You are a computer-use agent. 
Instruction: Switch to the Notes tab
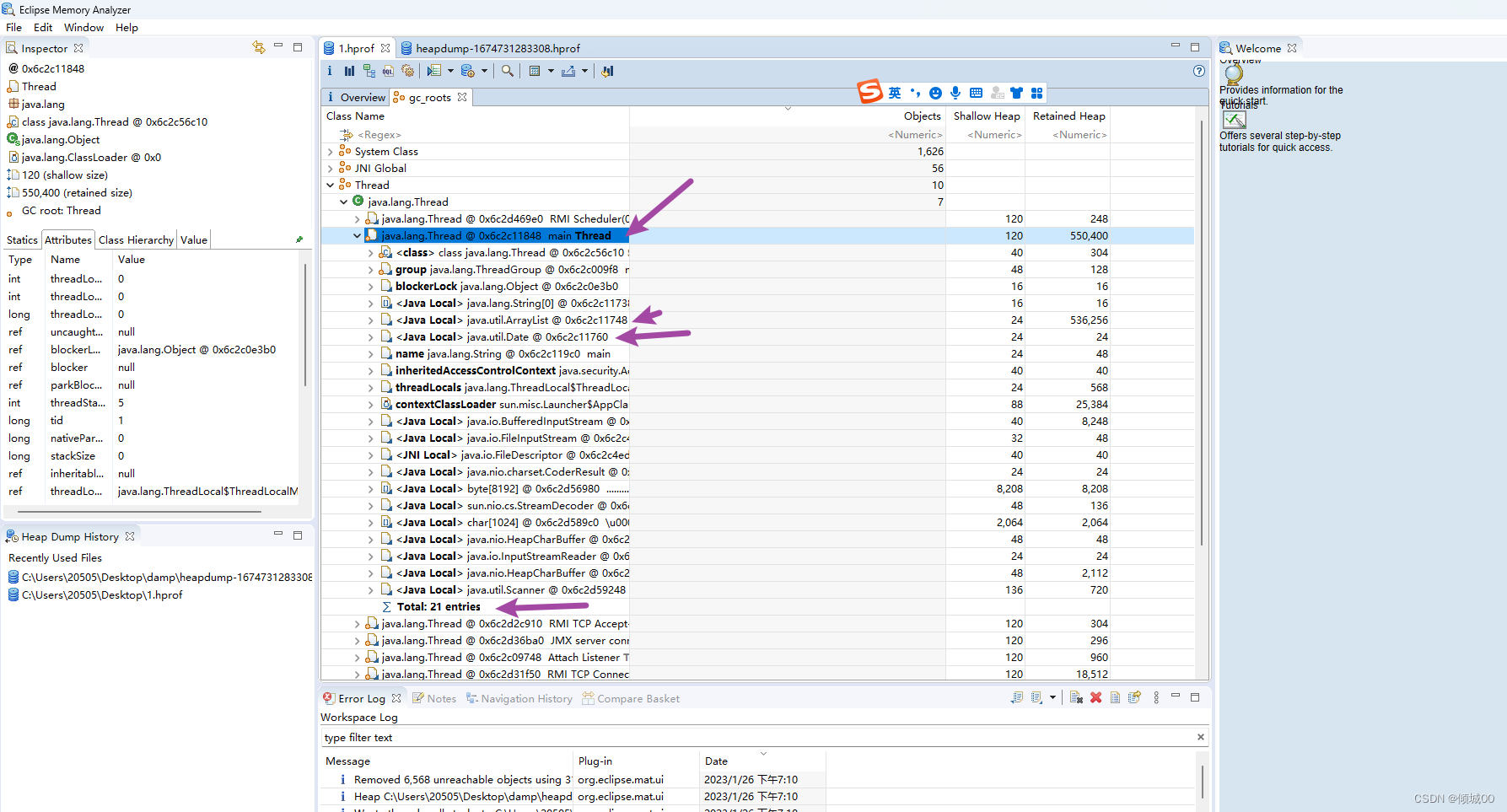point(434,698)
